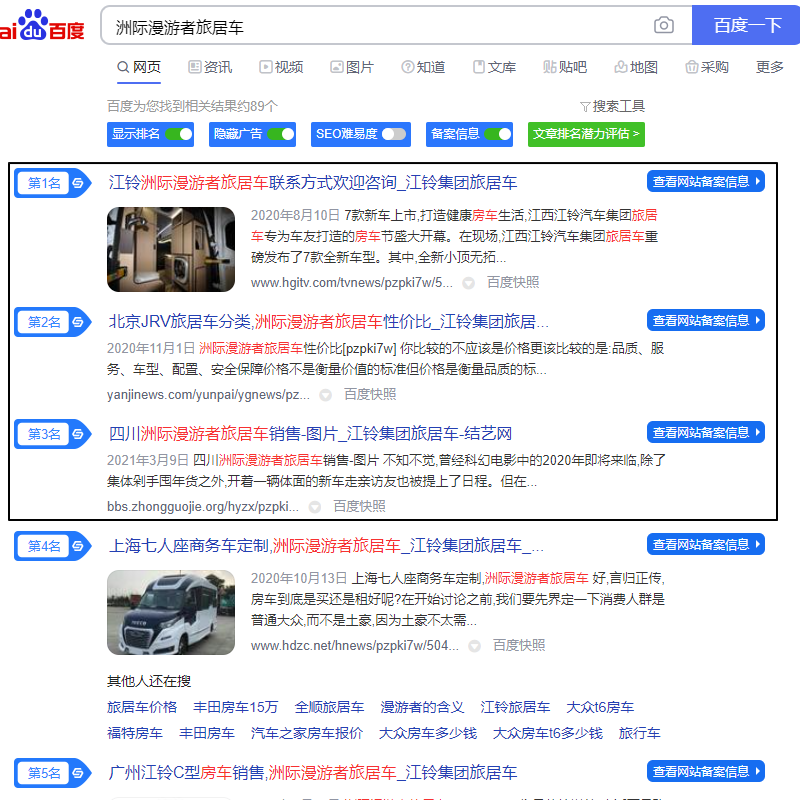Click URL yanjinews.com/yunpai/ygnews/pz...

pyautogui.click(x=208, y=395)
